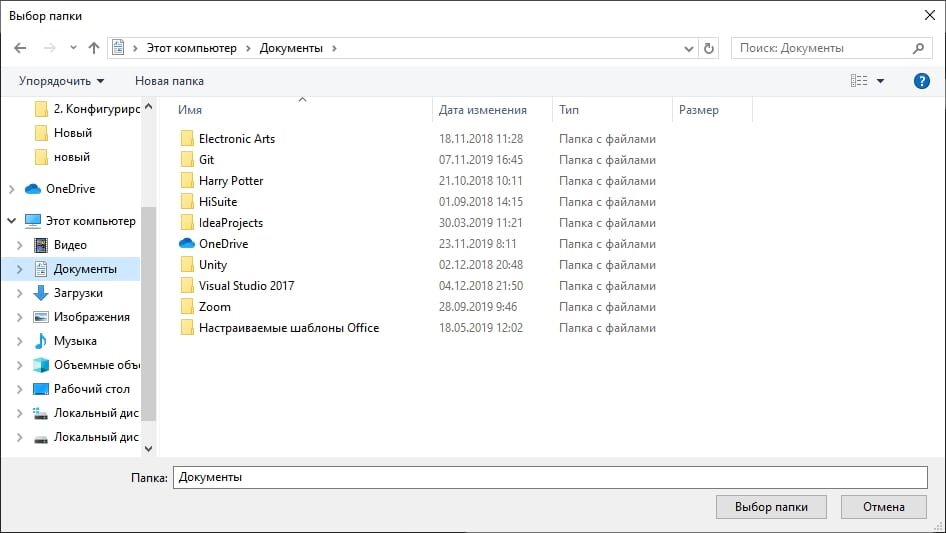Click the Музыка note icon
946x533 pixels.
[x=40, y=341]
